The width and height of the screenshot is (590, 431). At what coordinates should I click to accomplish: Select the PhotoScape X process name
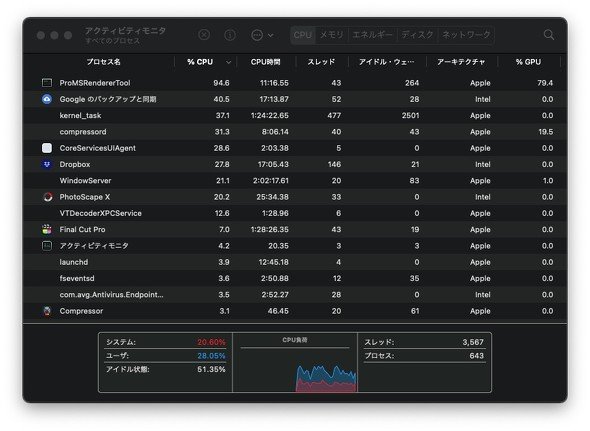pos(85,197)
